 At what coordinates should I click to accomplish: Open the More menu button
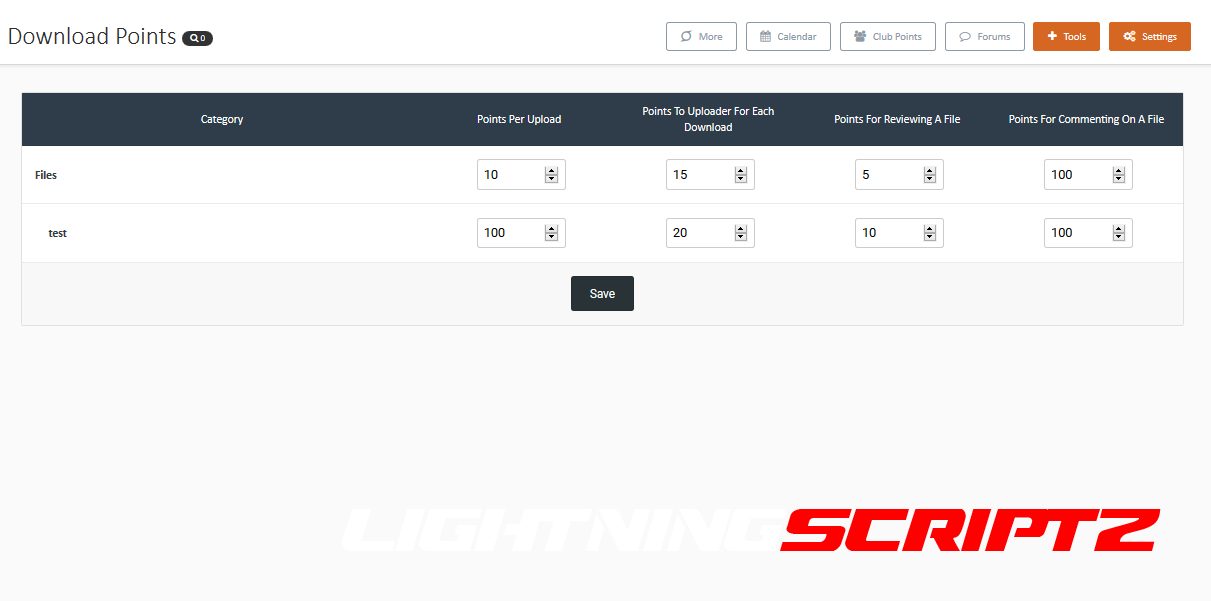tap(701, 36)
